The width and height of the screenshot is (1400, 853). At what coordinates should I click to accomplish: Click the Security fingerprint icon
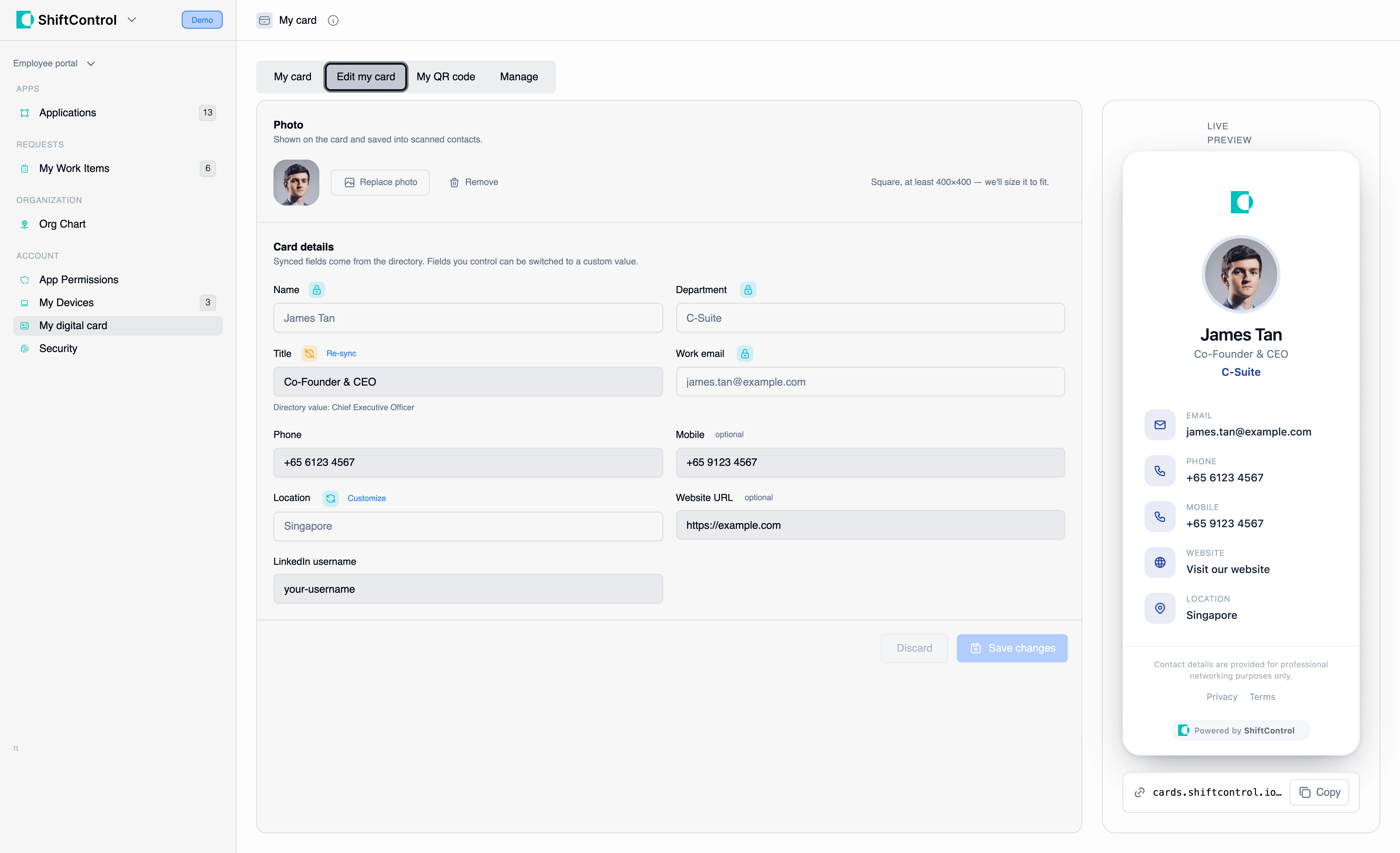coord(24,348)
